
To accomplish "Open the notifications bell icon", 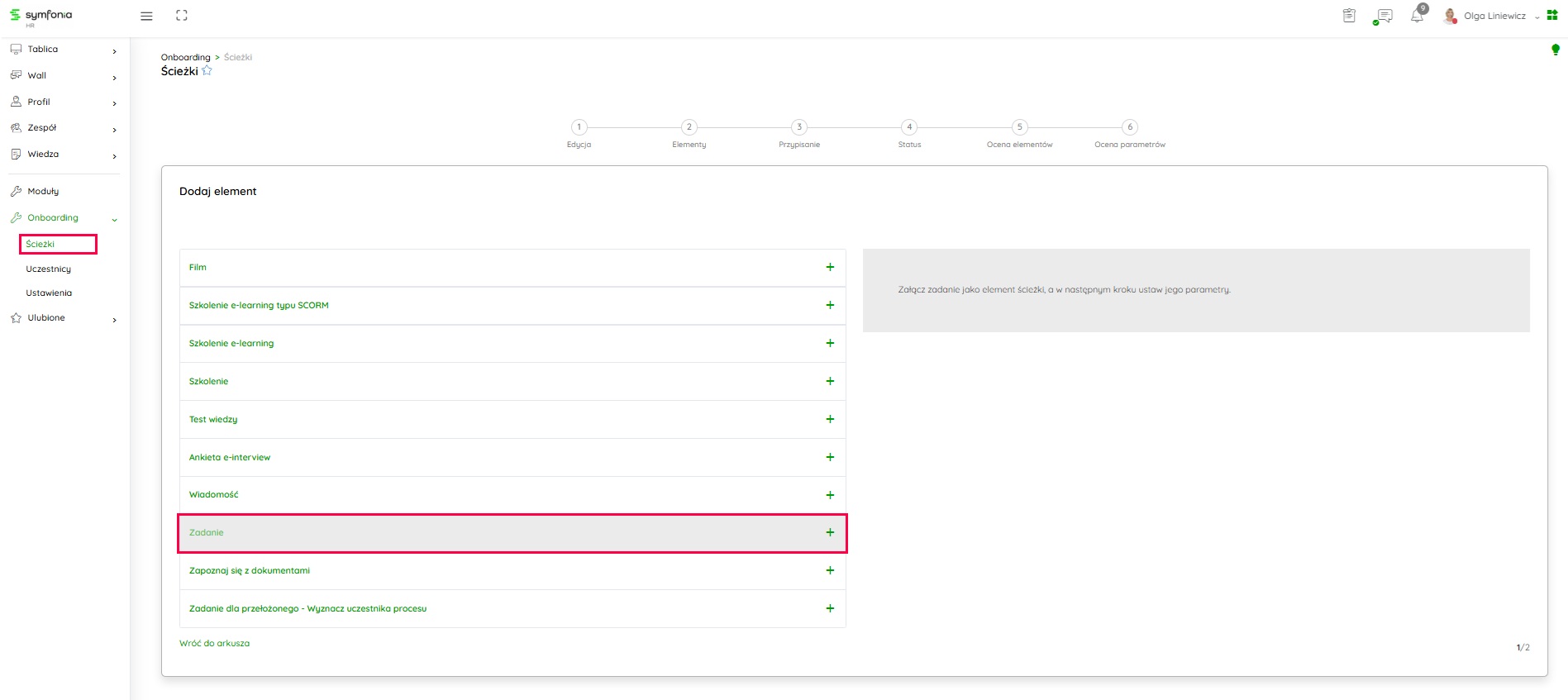I will click(1417, 16).
